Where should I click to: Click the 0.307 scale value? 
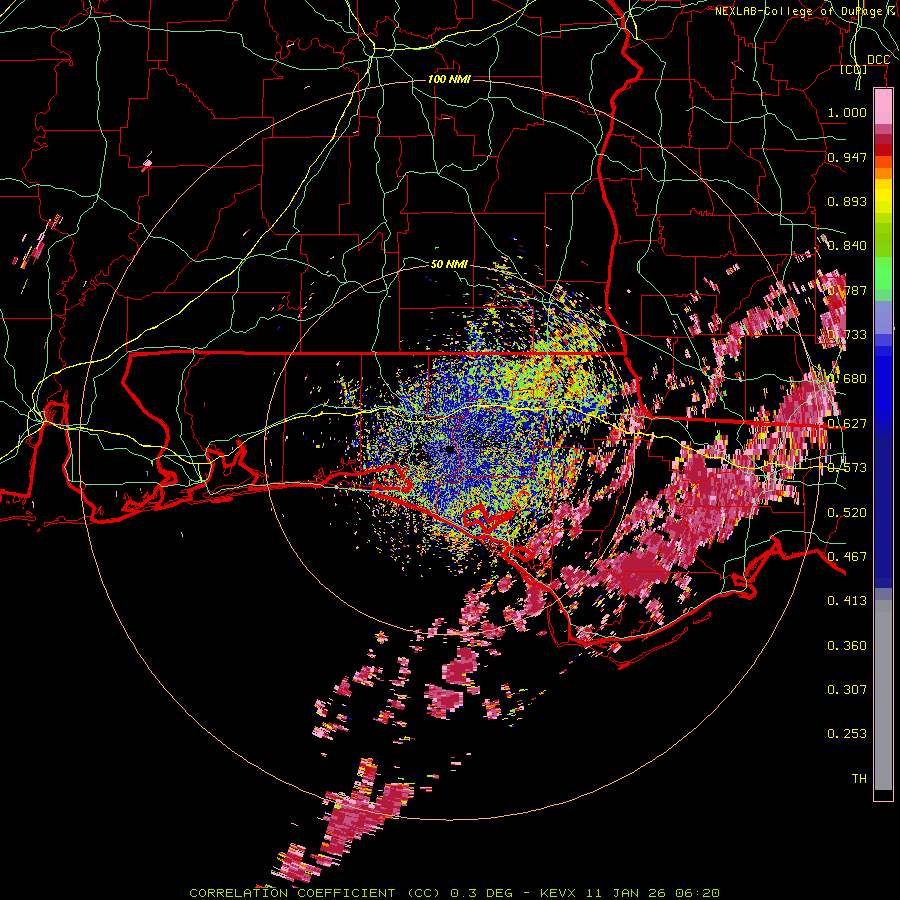pos(847,689)
